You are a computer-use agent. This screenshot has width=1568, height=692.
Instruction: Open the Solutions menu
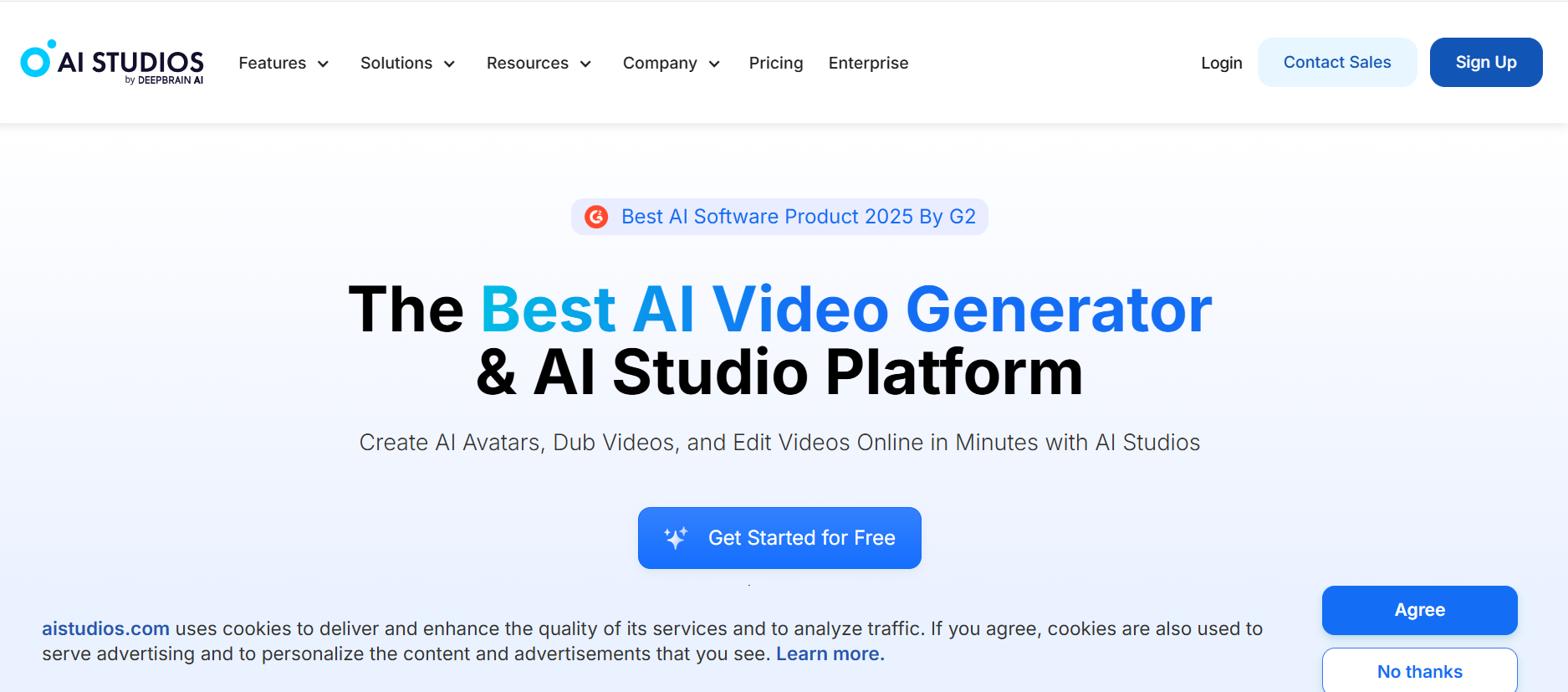coord(396,63)
